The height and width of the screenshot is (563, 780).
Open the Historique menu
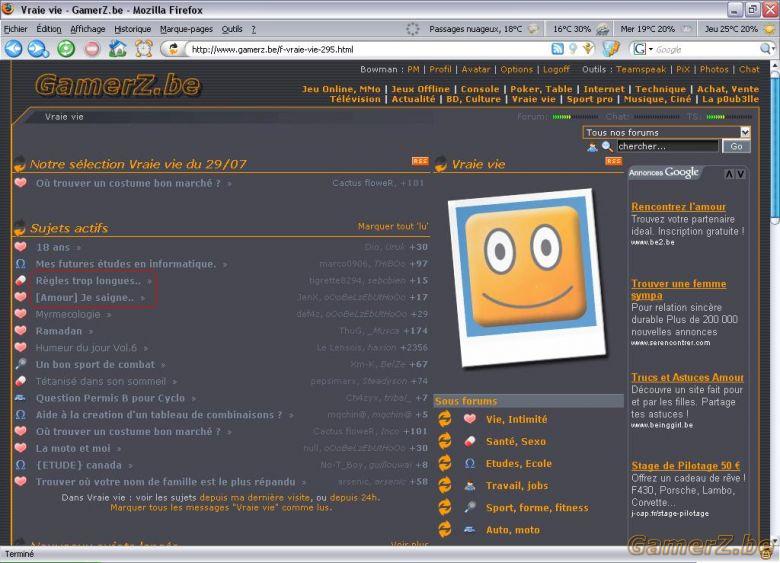click(132, 29)
